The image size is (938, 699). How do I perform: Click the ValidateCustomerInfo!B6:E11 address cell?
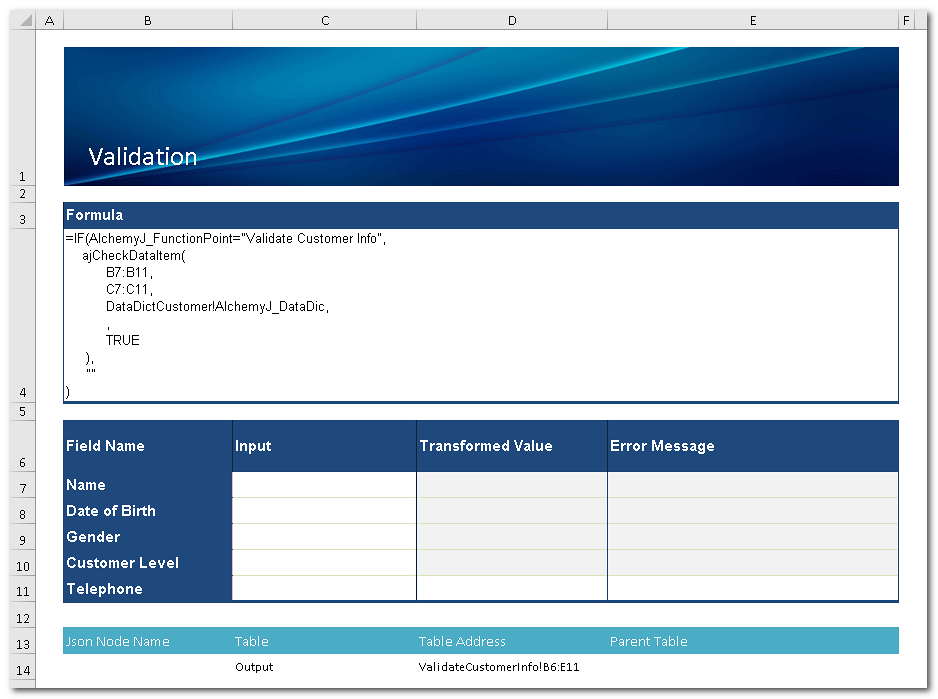coord(512,667)
